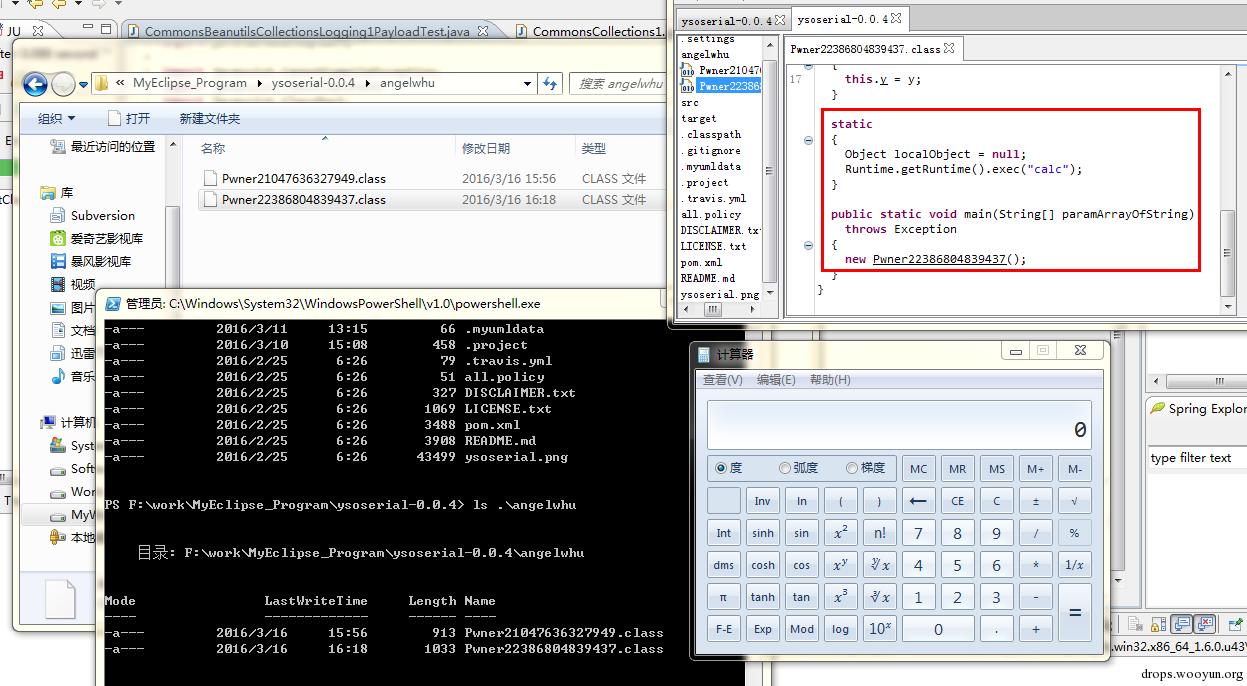Click the refresh icon beside address bar
The image size is (1247, 686).
549,84
